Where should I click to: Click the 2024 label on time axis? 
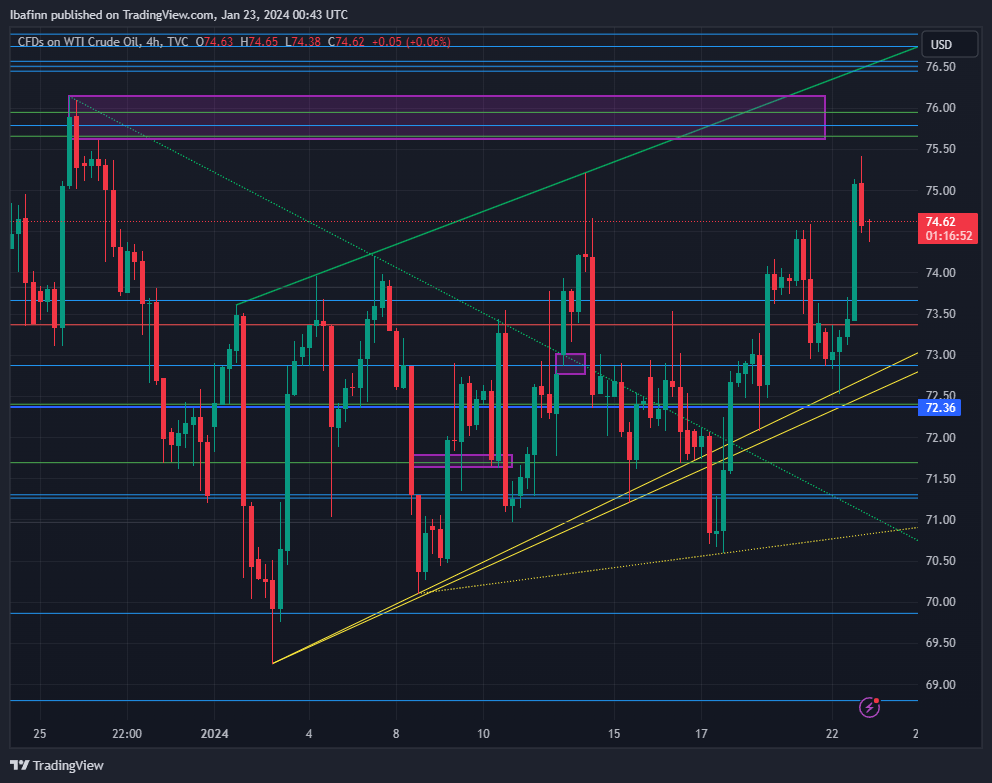pos(215,733)
